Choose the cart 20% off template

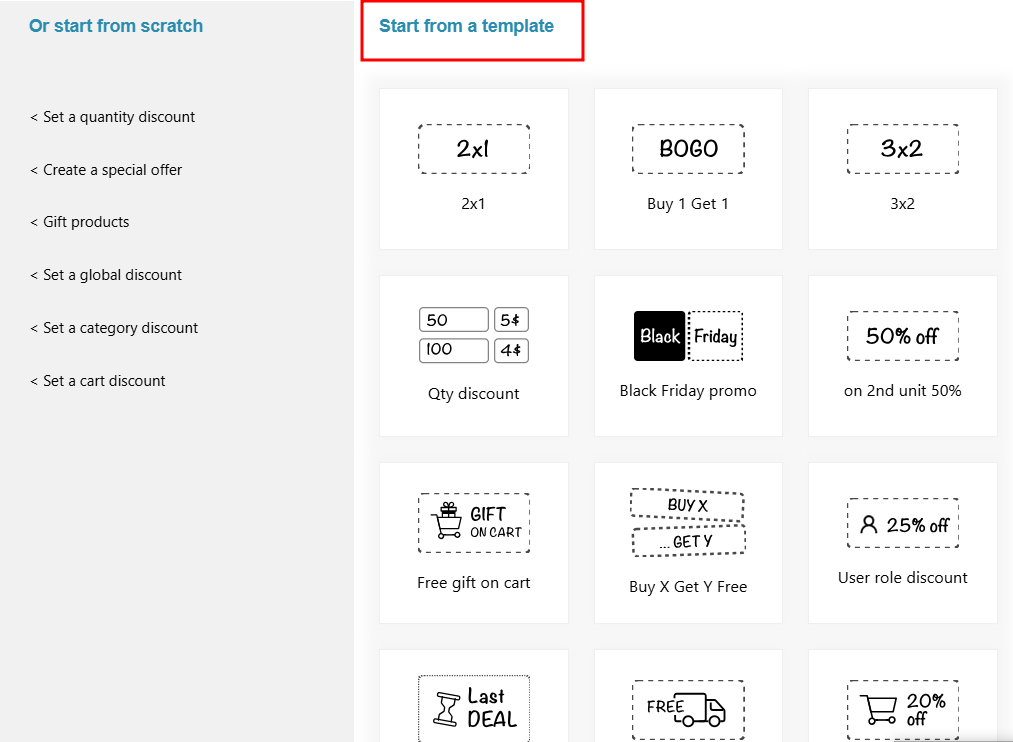click(x=902, y=709)
